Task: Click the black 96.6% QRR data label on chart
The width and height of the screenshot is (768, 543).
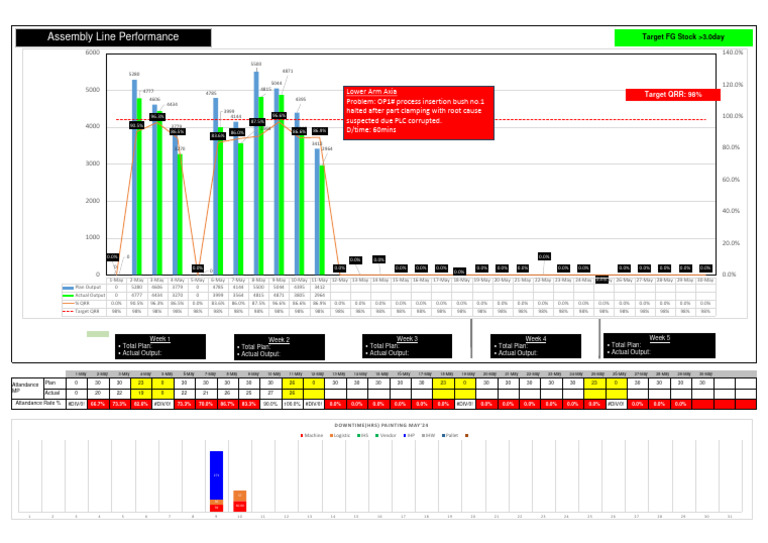Action: coord(279,116)
